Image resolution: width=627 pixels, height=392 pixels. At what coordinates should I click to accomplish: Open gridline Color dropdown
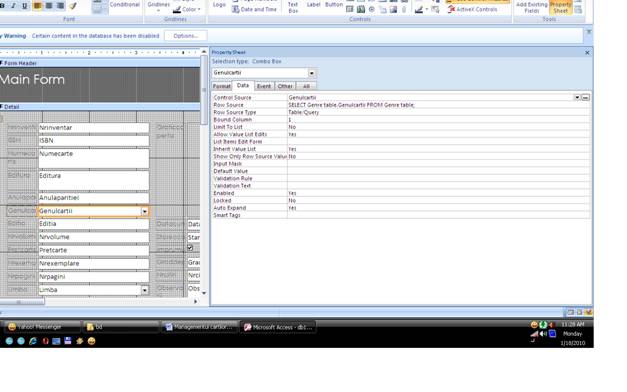187,9
